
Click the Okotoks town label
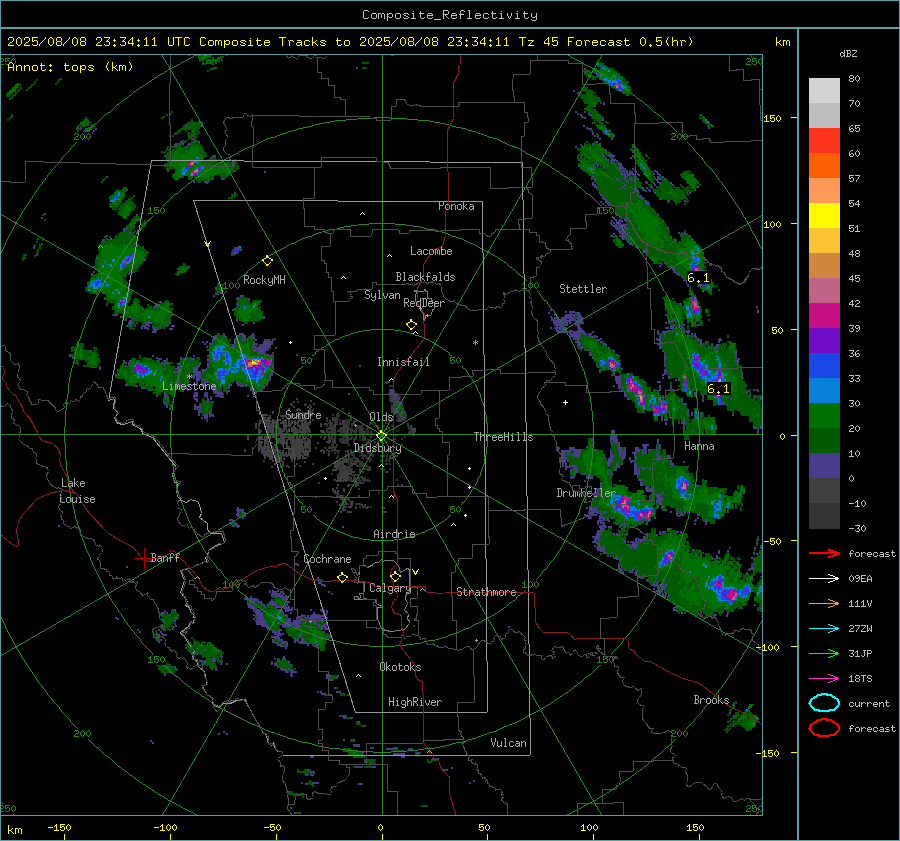(x=400, y=667)
